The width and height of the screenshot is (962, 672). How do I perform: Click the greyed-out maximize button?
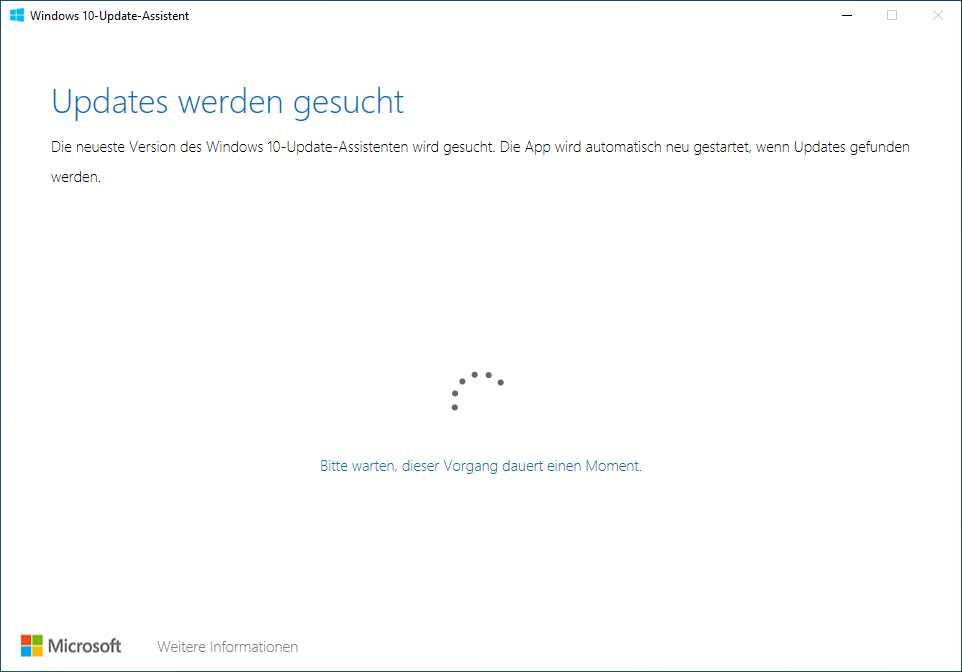(892, 16)
